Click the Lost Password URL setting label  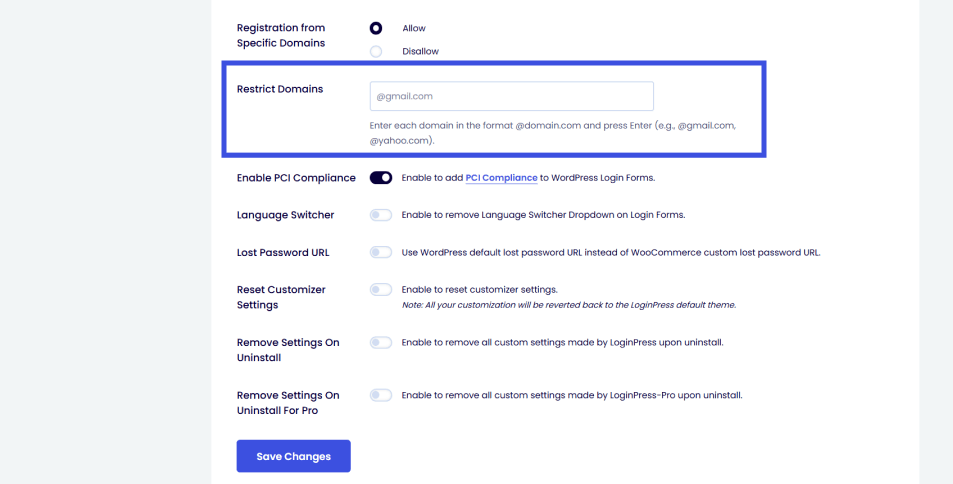[283, 252]
